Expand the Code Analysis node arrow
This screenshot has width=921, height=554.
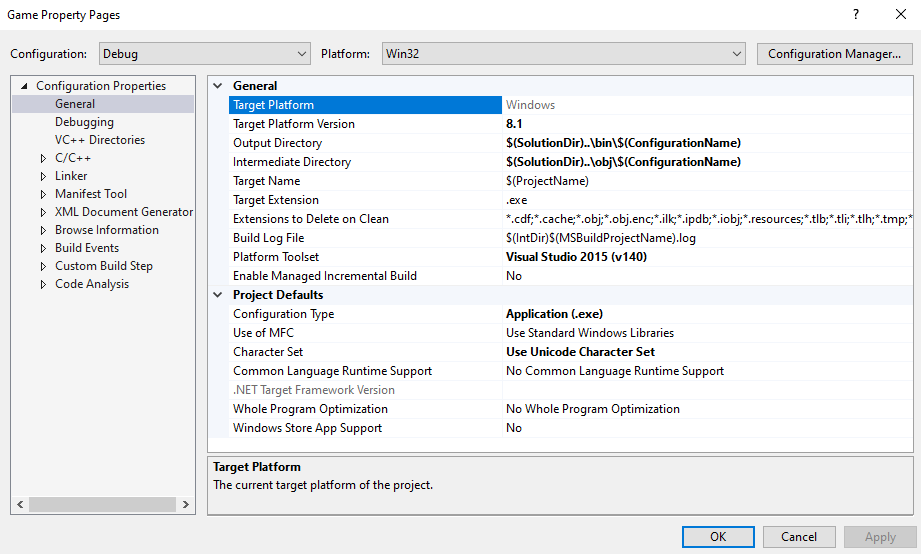point(43,284)
